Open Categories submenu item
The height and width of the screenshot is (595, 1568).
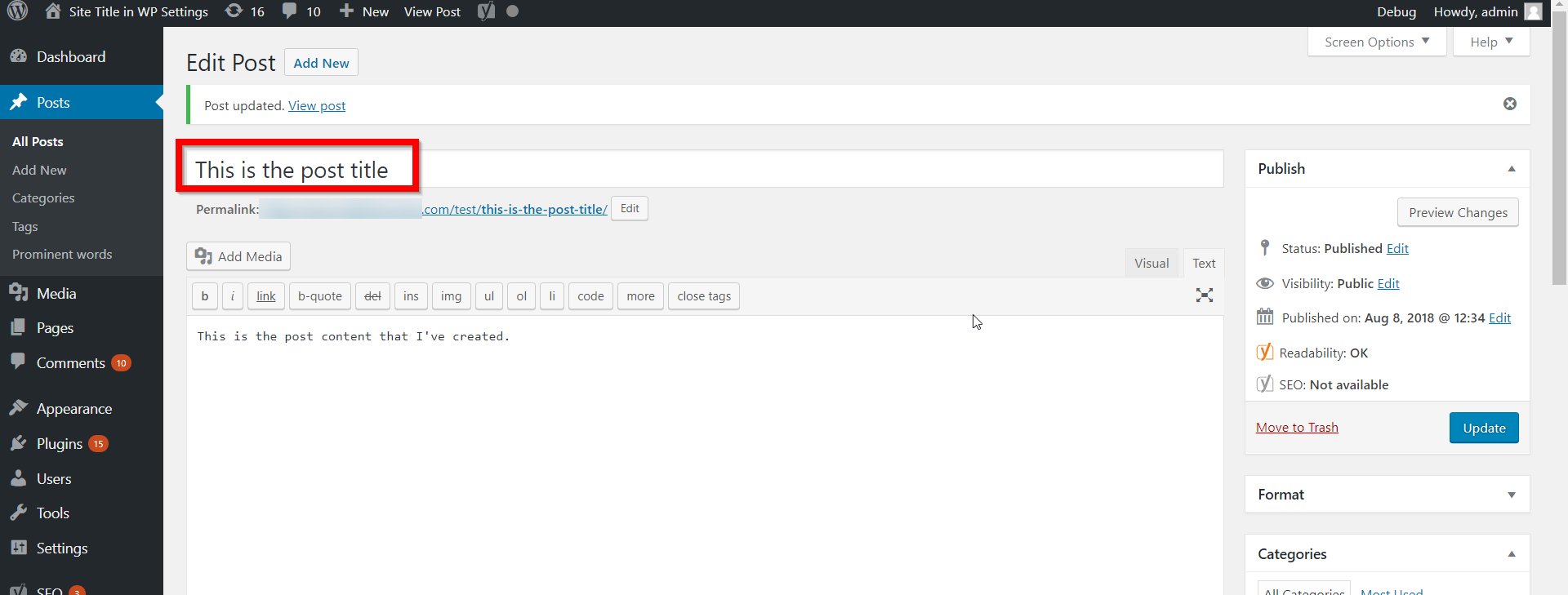(43, 198)
